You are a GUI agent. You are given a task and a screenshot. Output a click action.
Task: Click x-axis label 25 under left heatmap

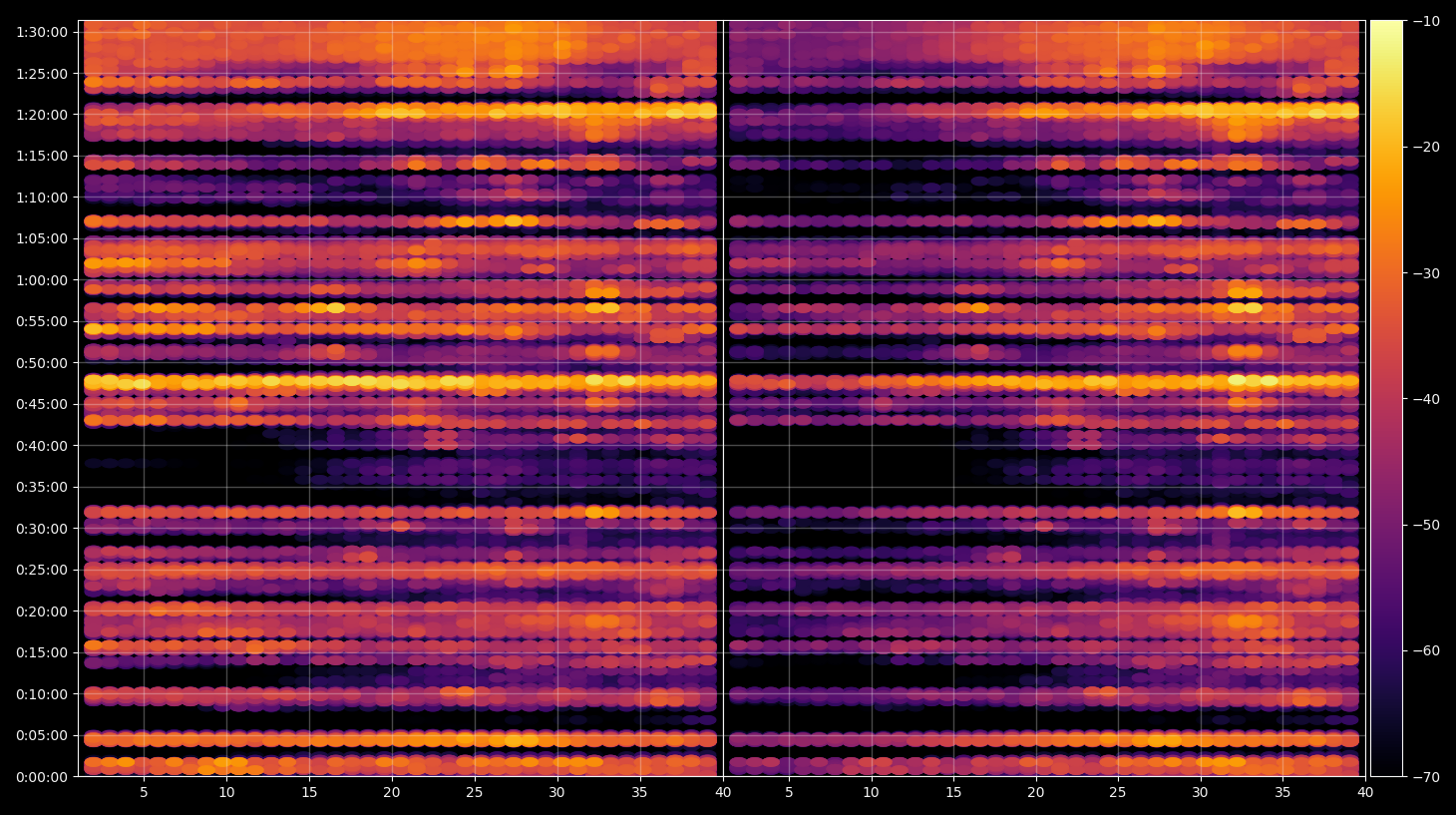coord(474,793)
